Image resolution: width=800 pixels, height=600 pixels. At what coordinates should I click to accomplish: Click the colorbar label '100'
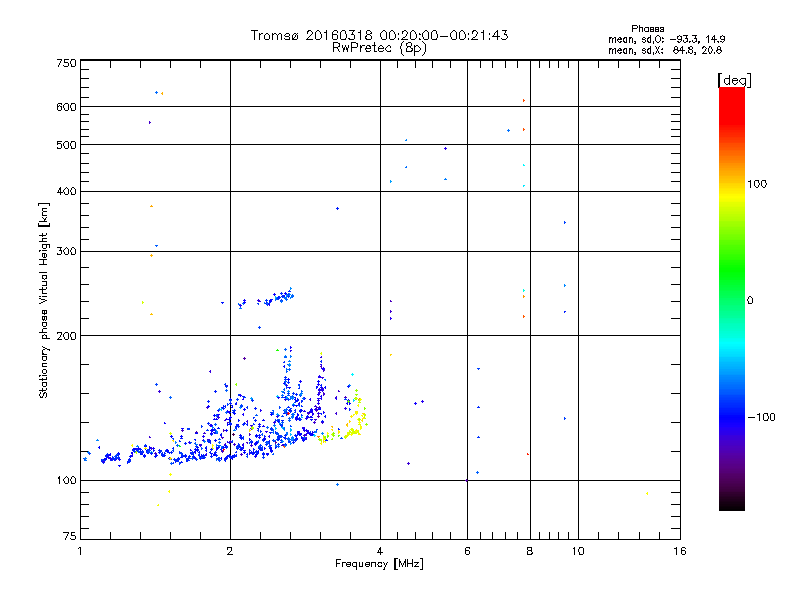pos(757,184)
